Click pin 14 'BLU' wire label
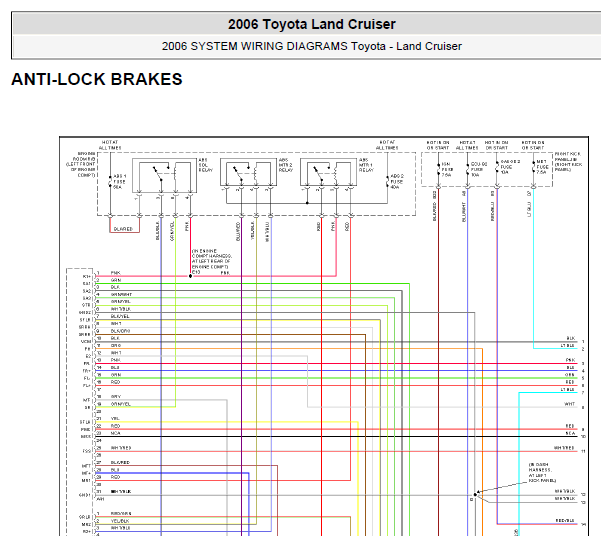The image size is (601, 536). click(115, 367)
